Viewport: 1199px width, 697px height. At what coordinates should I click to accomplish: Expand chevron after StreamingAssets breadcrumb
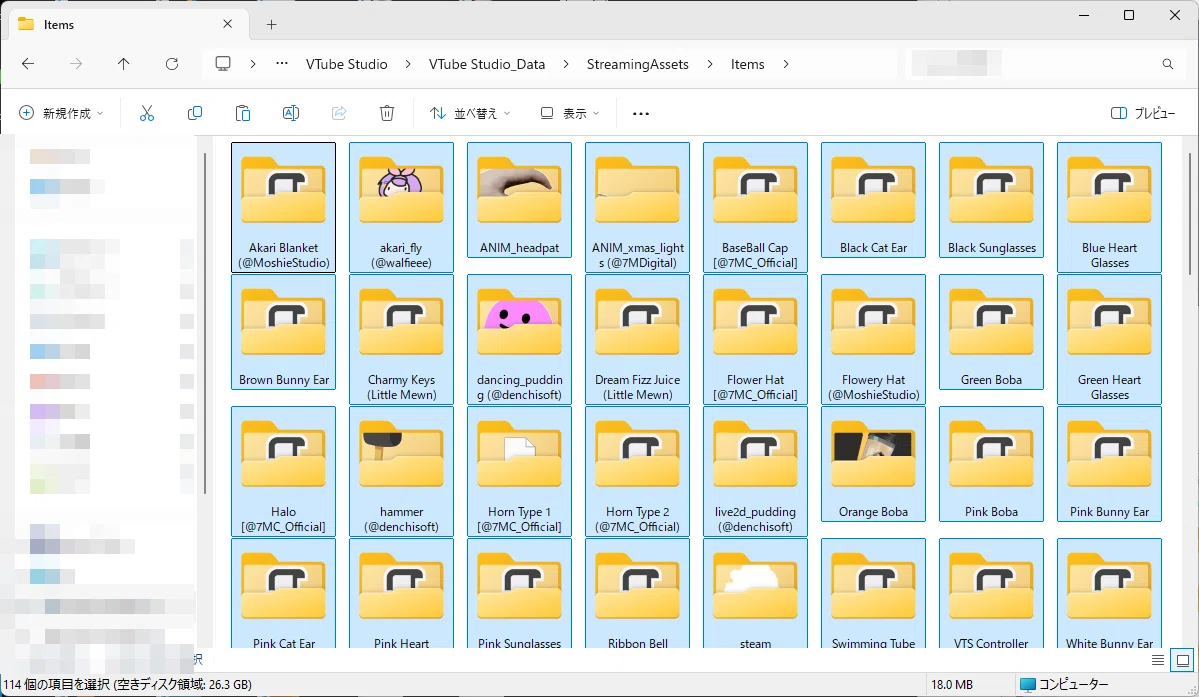click(710, 64)
